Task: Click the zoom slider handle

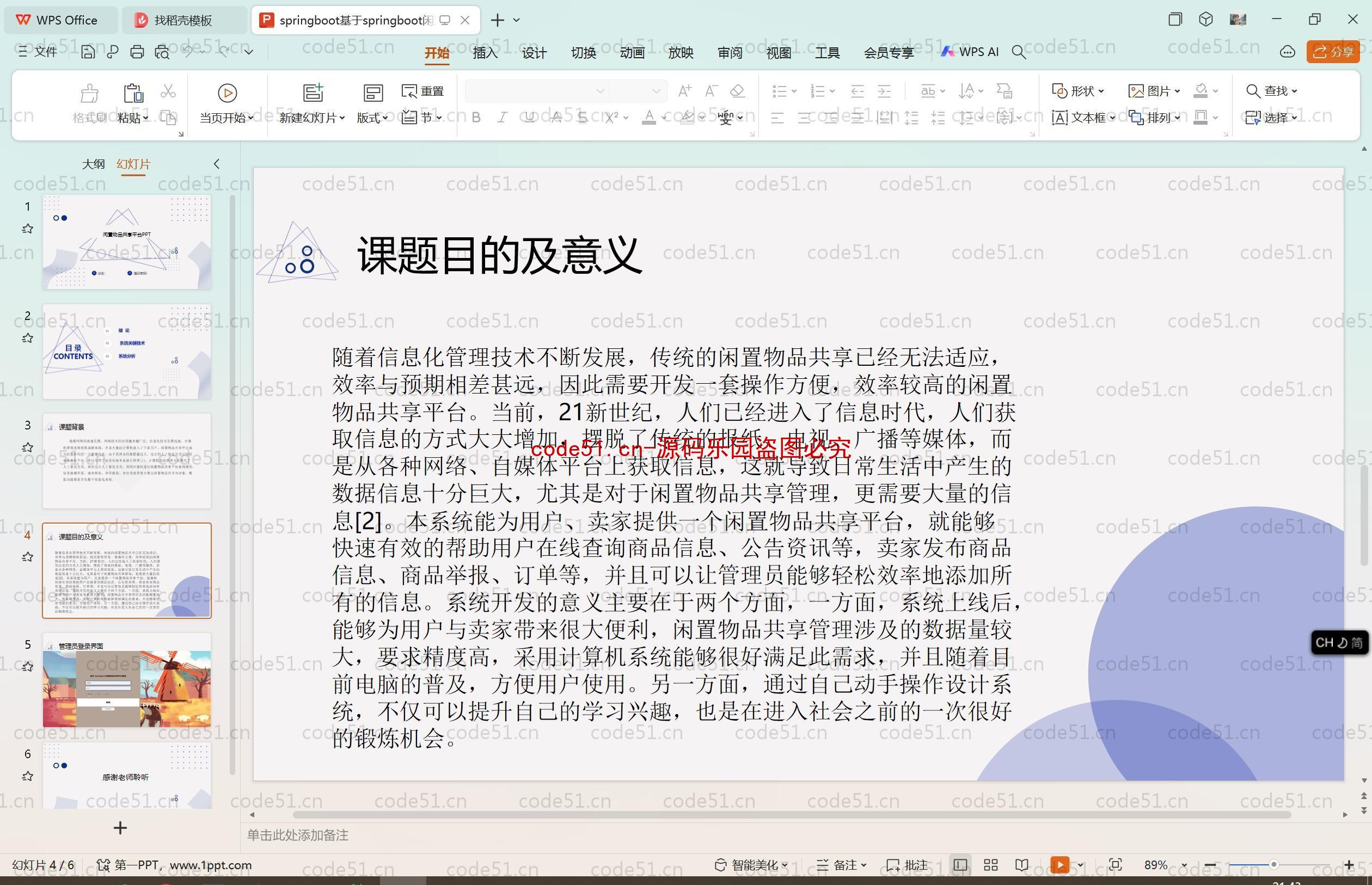Action: (1273, 864)
